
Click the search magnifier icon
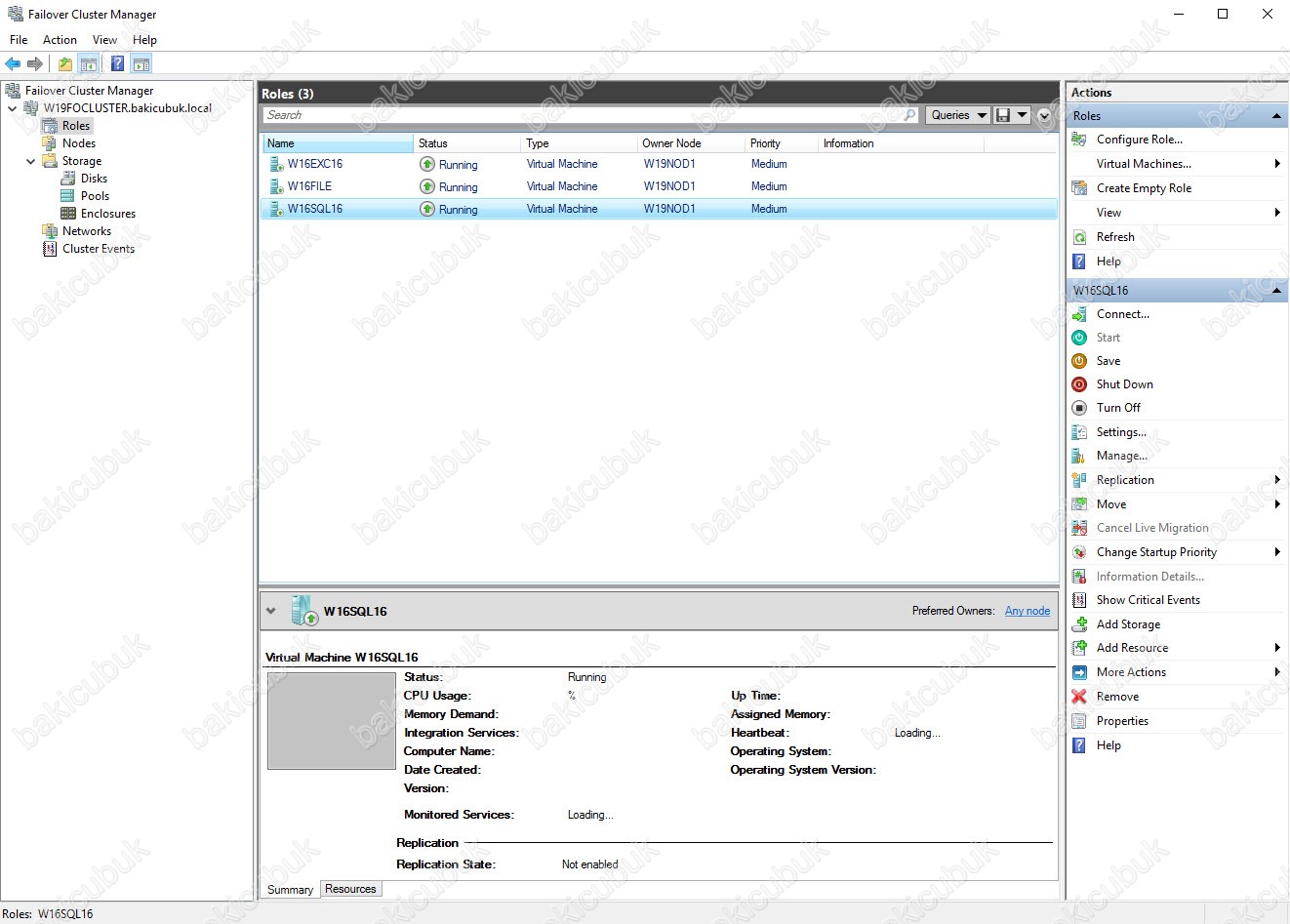click(x=909, y=115)
